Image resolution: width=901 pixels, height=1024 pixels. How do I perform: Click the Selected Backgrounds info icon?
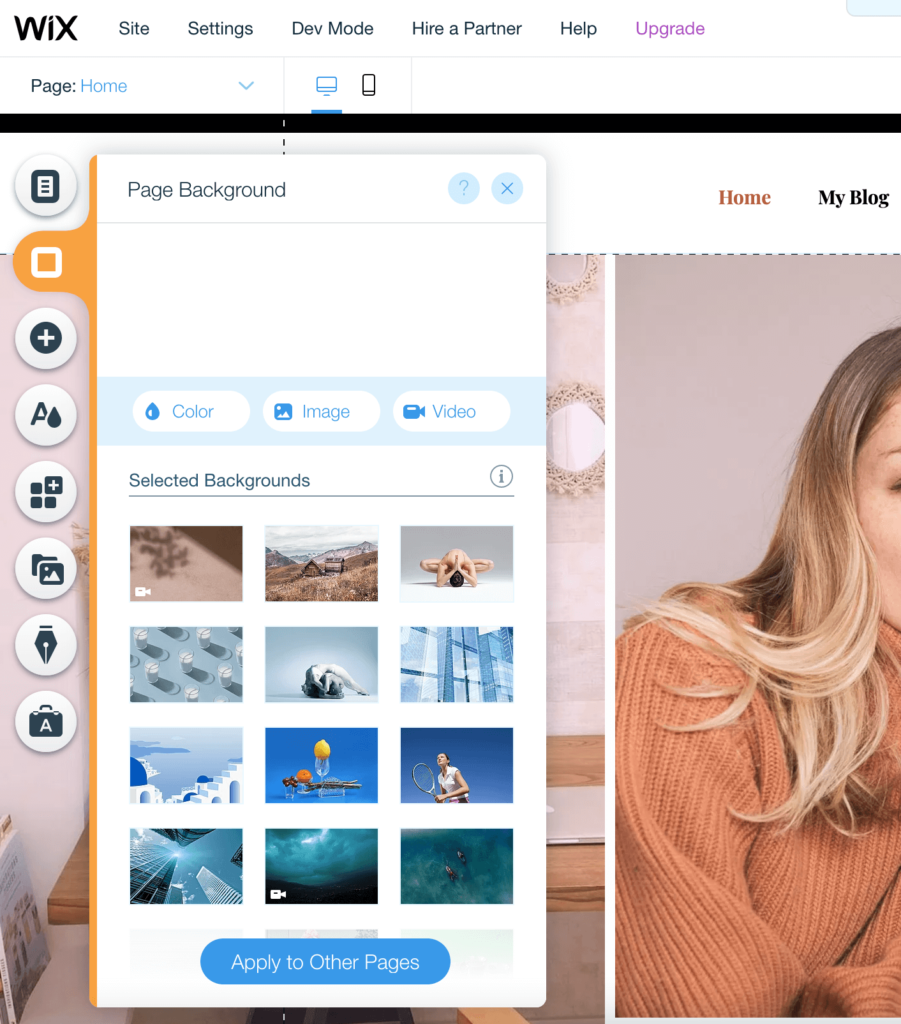pos(501,477)
